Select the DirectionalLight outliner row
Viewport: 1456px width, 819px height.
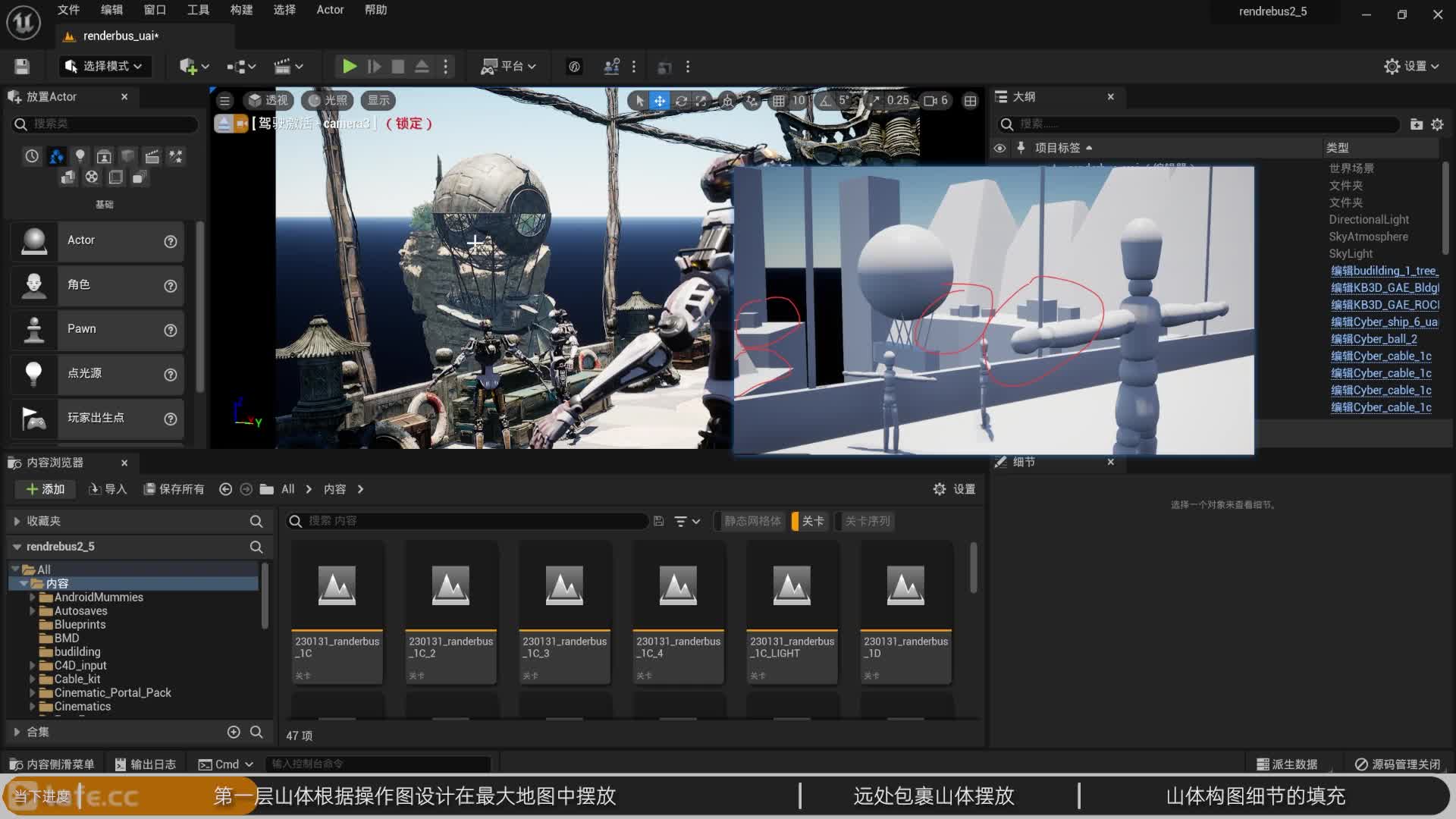pyautogui.click(x=1368, y=220)
